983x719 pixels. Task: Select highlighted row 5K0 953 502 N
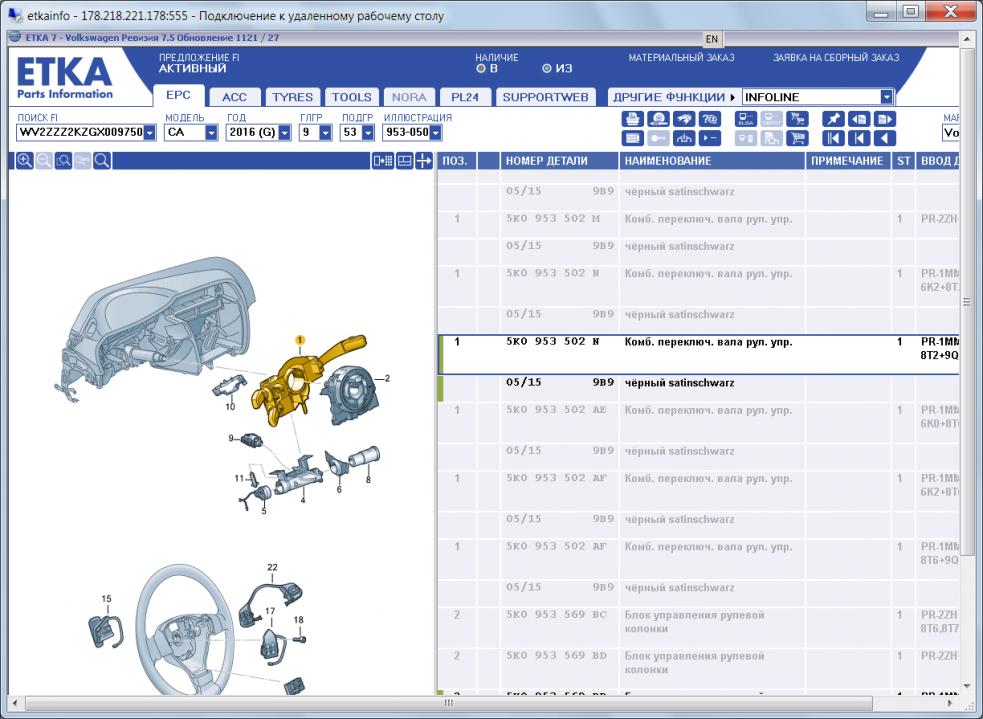[x=699, y=355]
